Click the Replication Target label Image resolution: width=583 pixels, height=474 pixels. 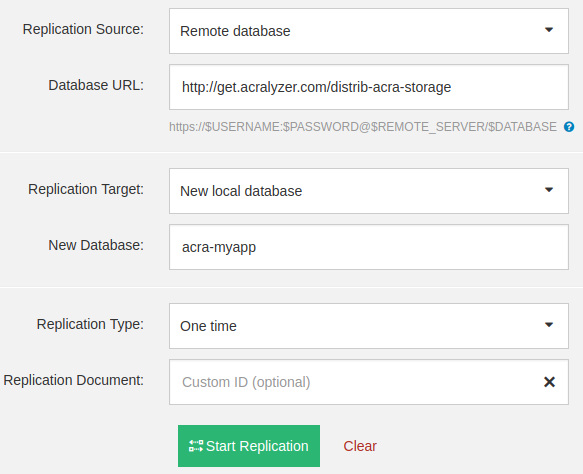[86, 189]
